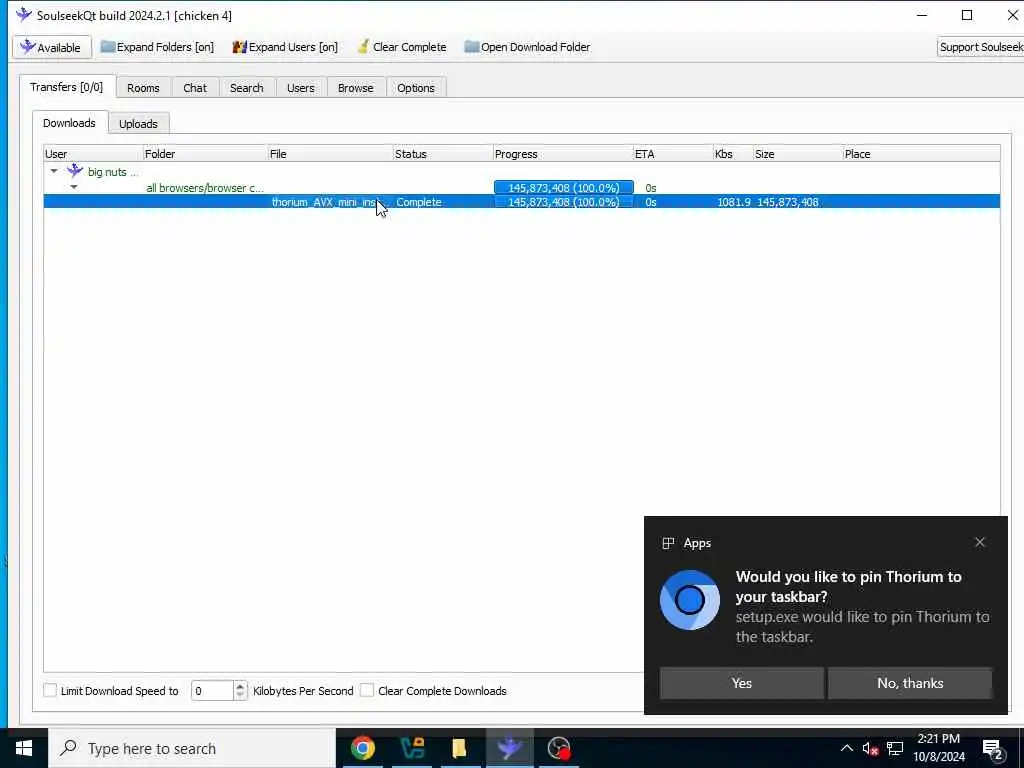Sort by User column header
Screen dimensions: 1024x768
pos(93,154)
